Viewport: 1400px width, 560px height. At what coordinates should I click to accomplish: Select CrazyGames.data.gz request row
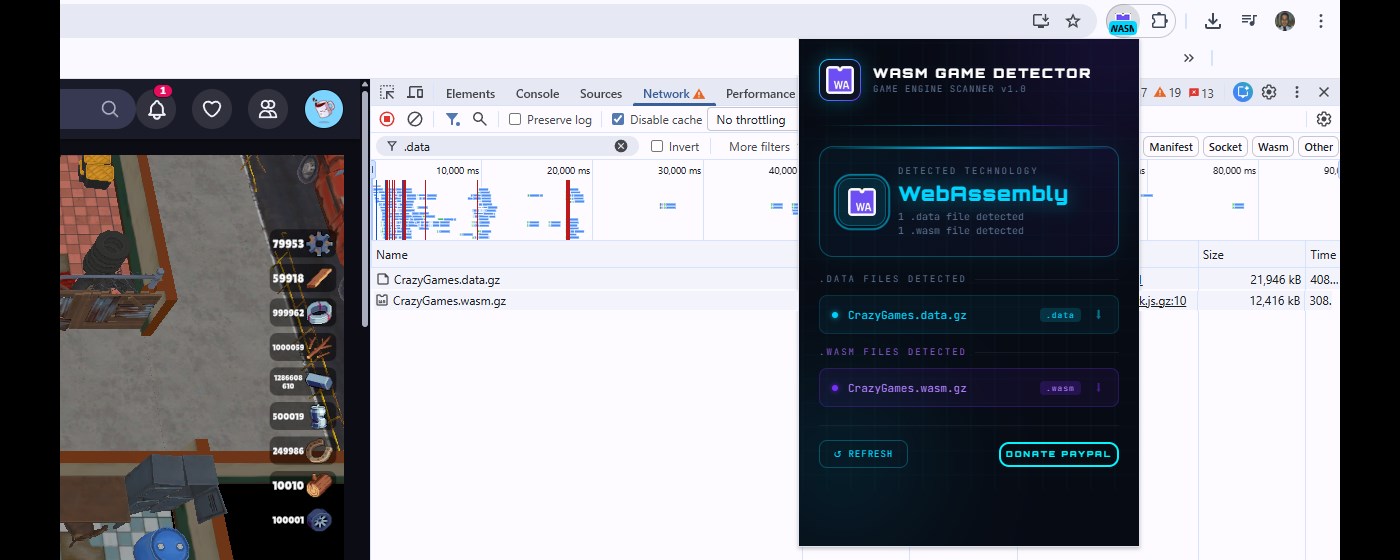coord(585,280)
